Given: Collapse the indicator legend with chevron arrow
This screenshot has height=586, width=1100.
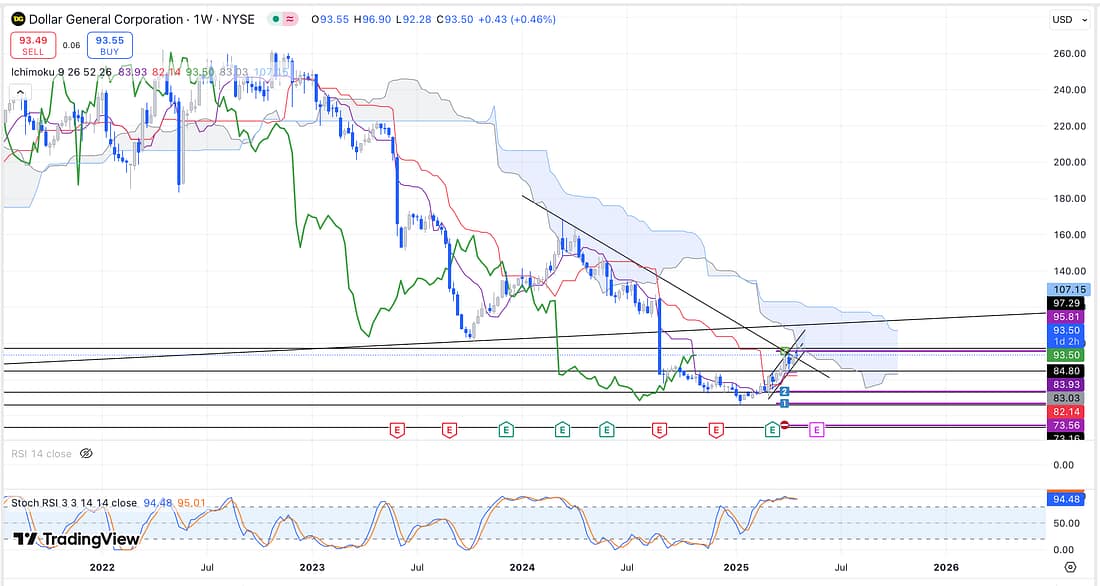Looking at the screenshot, I should (x=18, y=92).
